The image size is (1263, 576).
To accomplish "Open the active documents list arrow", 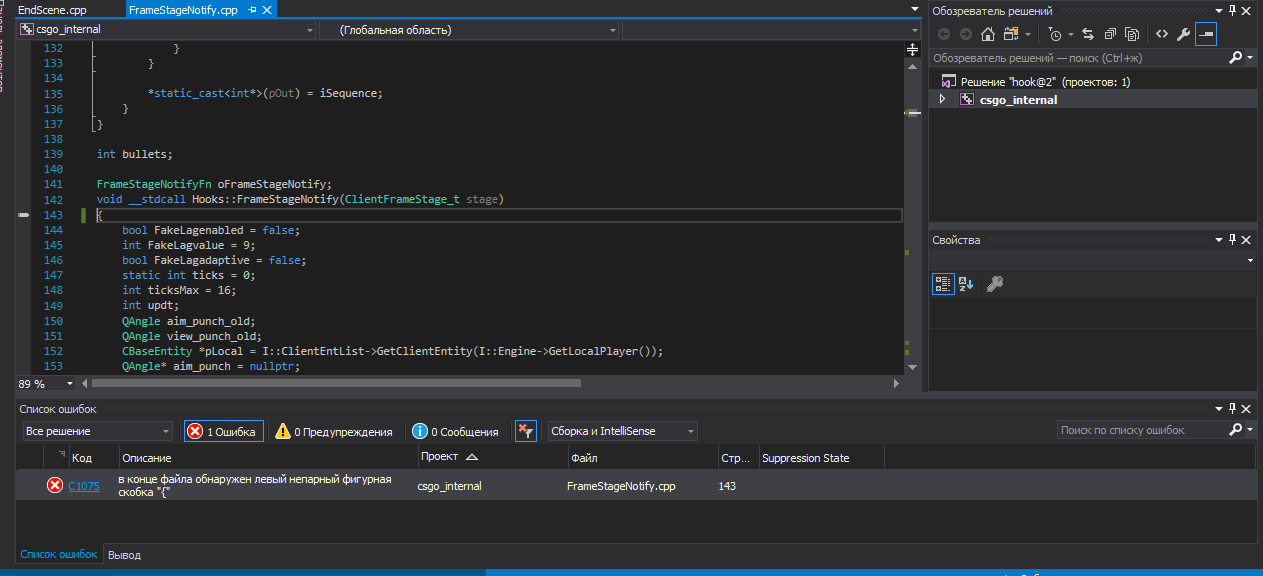I will [914, 9].
